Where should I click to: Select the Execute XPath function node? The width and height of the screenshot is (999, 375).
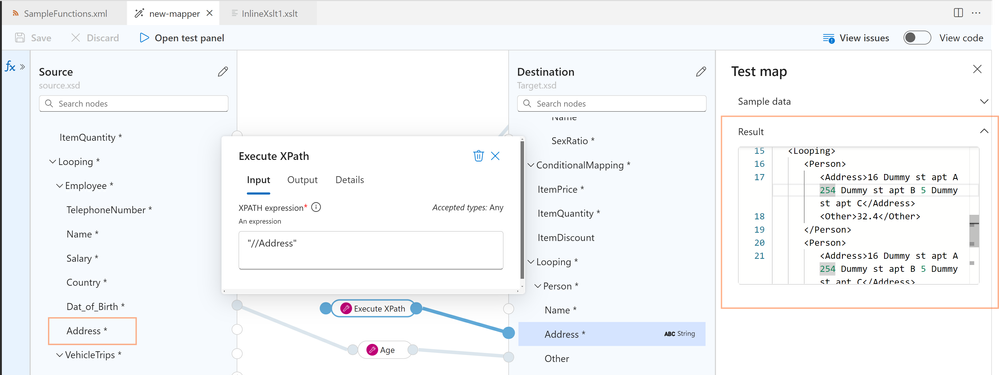click(373, 309)
